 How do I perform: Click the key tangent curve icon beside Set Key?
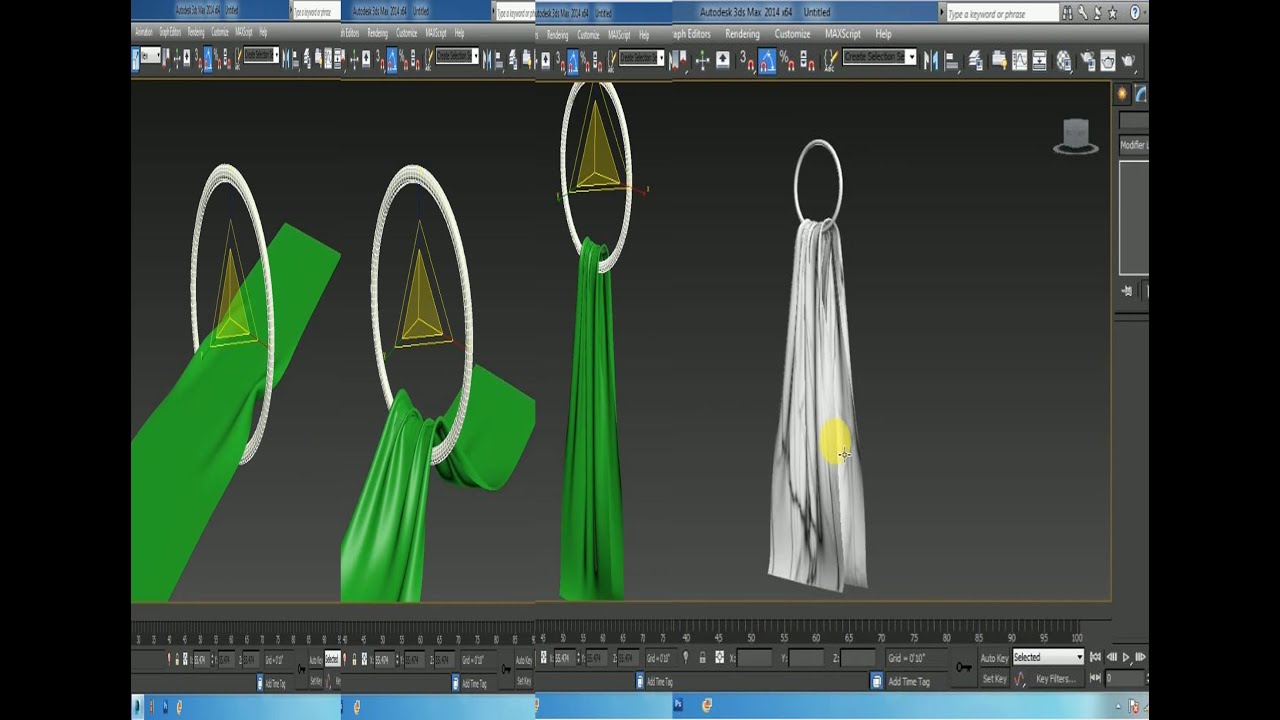coord(1020,679)
